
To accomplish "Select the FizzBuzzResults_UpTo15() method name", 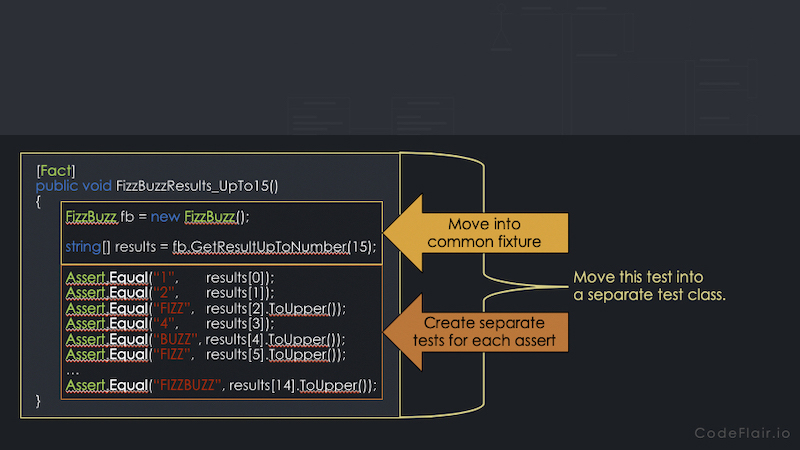I will click(197, 186).
